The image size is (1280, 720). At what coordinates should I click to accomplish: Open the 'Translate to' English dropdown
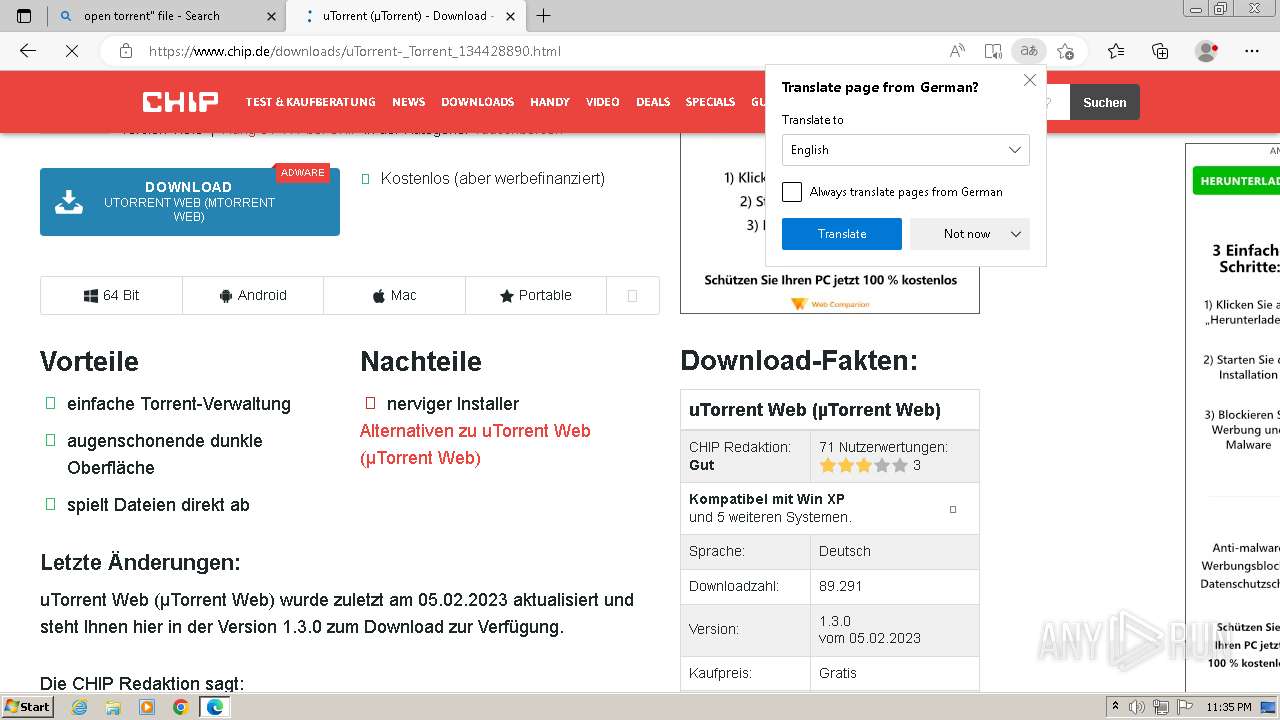click(906, 150)
